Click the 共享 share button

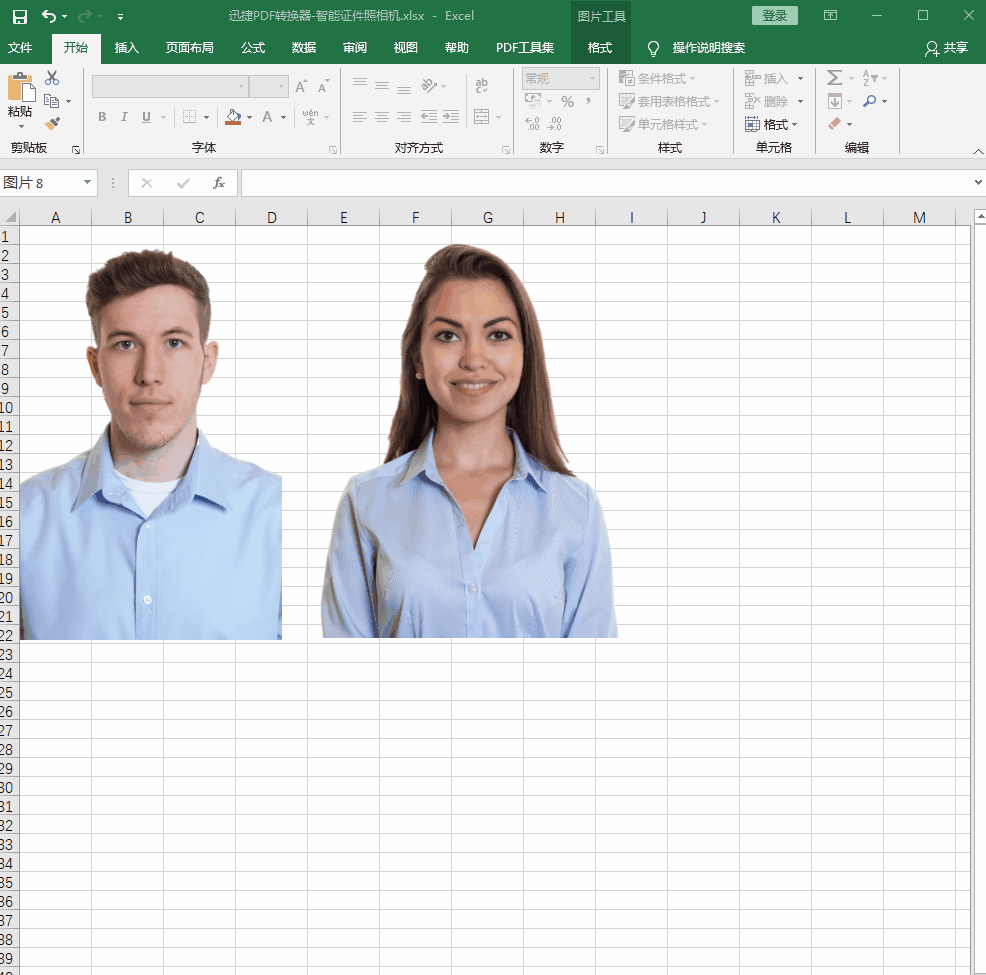[946, 48]
